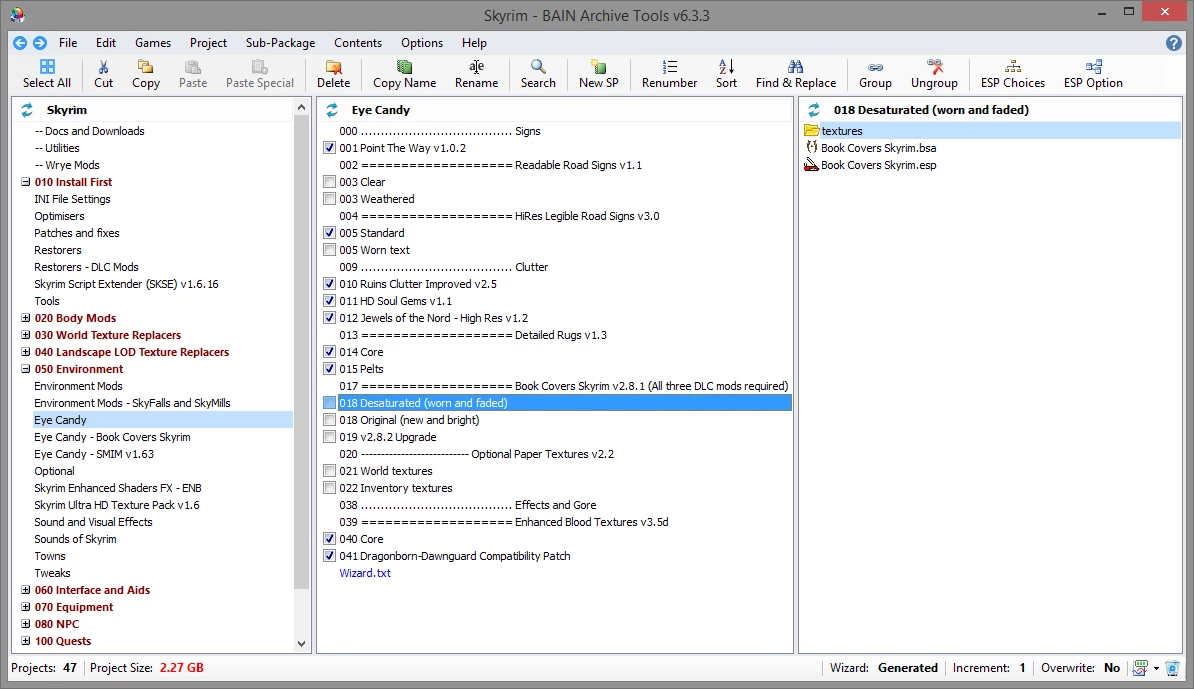Open Find & Replace binoculars icon
The width and height of the screenshot is (1194, 689).
tap(796, 67)
